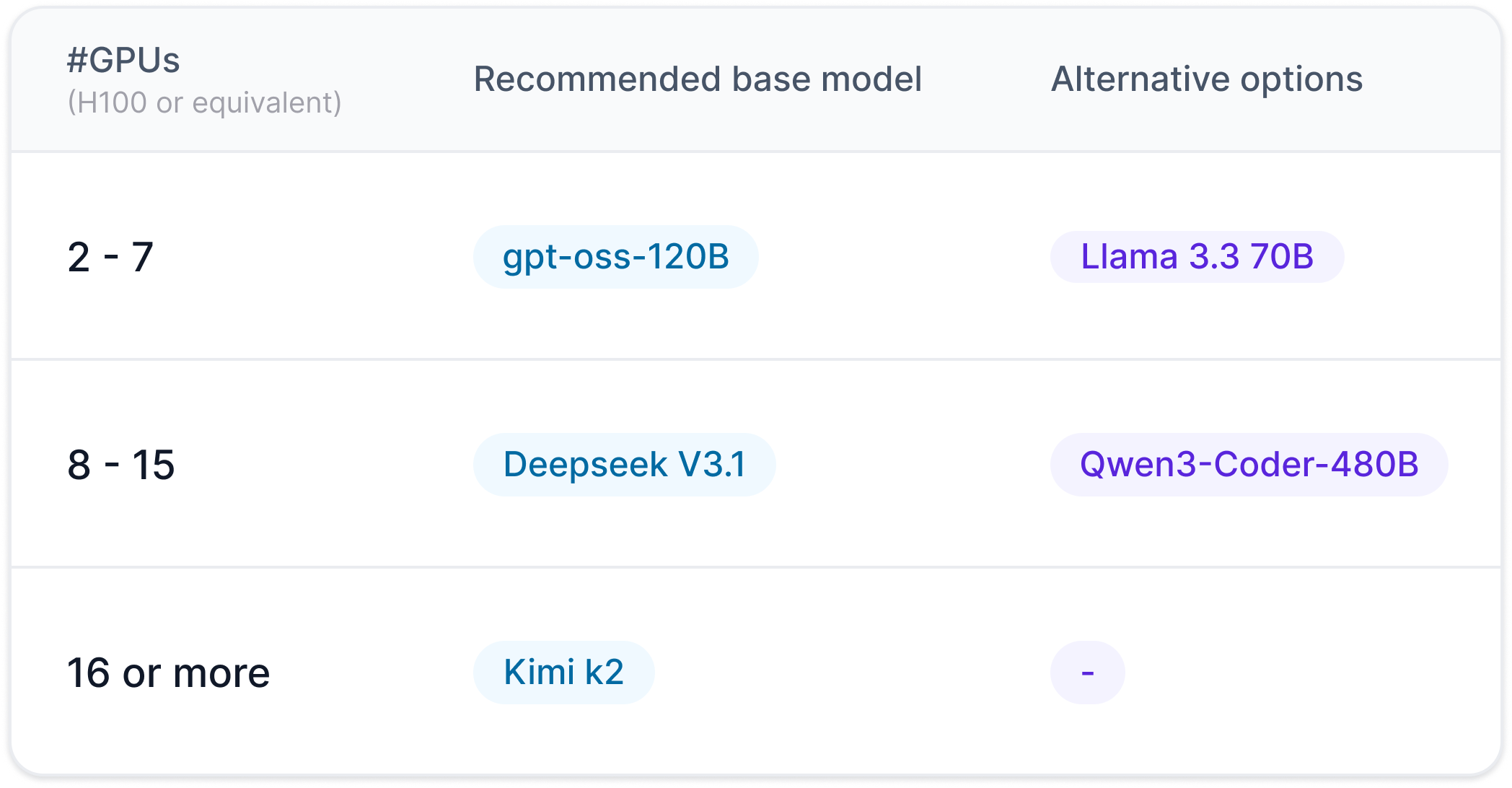Click divider between 2 - 7 and 8 - 15 rows
The width and height of the screenshot is (1512, 788).
click(x=756, y=359)
